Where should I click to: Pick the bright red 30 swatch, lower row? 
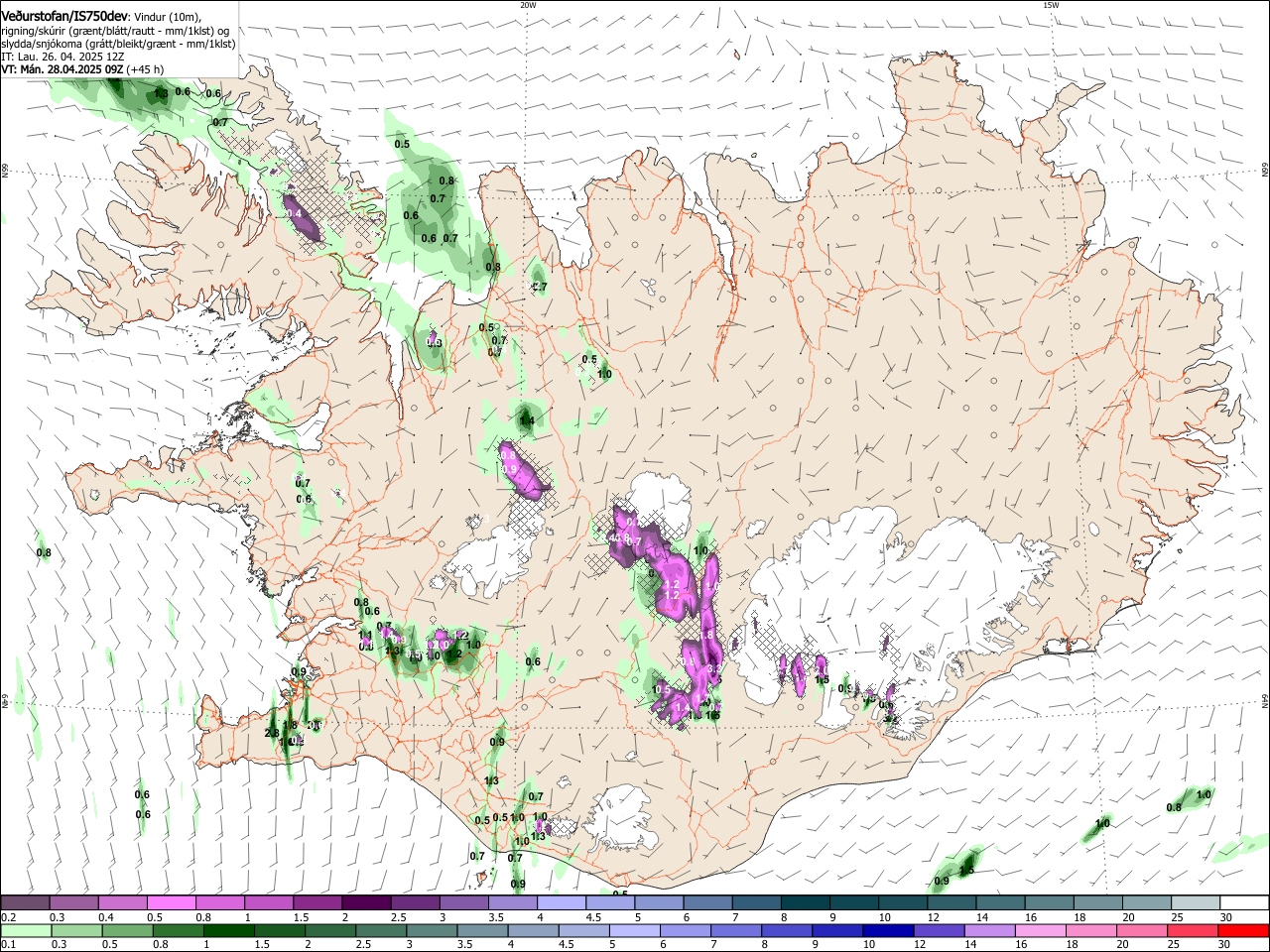(1243, 930)
